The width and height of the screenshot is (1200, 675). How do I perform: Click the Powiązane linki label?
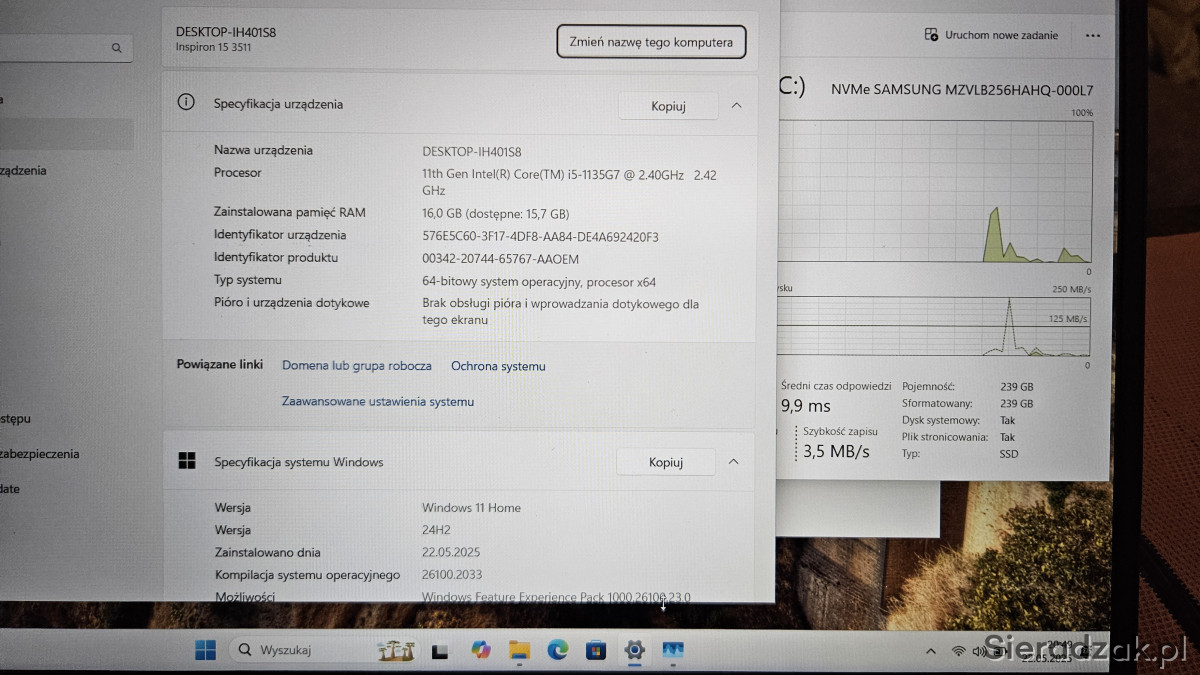[220, 364]
